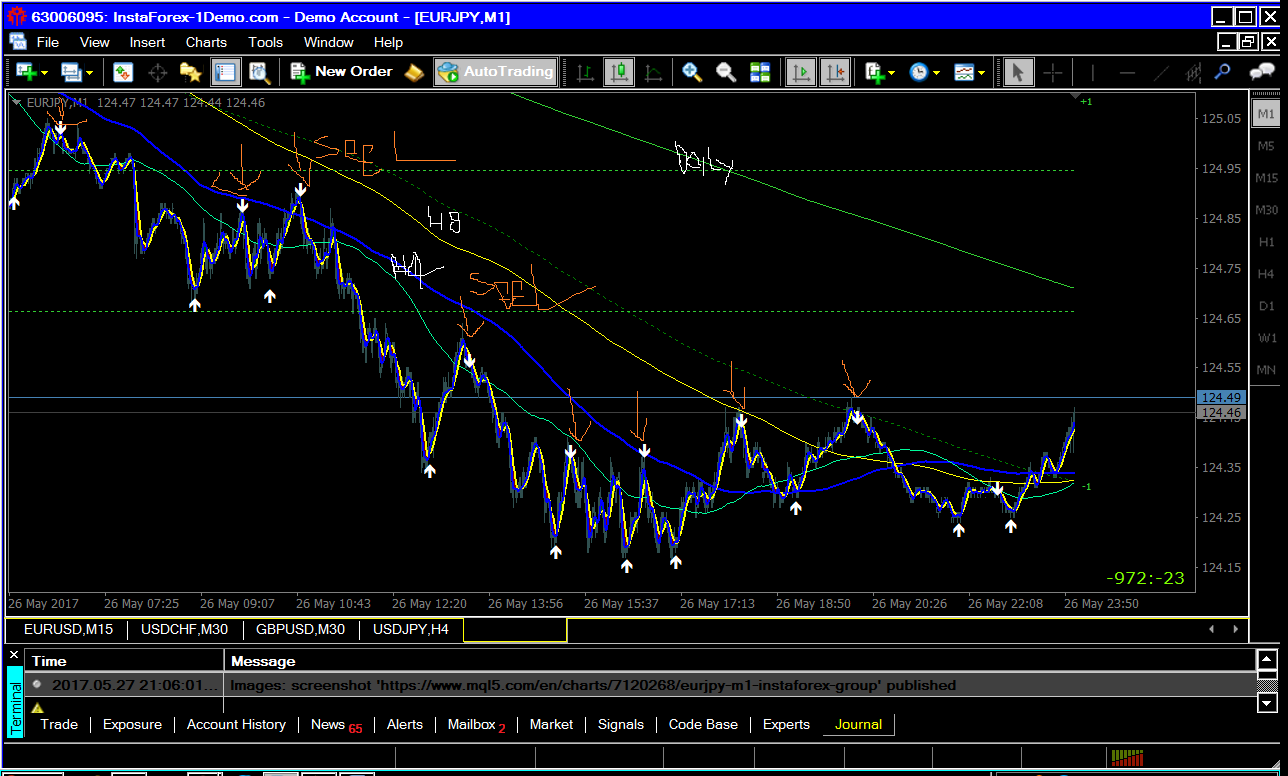This screenshot has height=776, width=1288.
Task: Zoom in on the chart
Action: 692,72
